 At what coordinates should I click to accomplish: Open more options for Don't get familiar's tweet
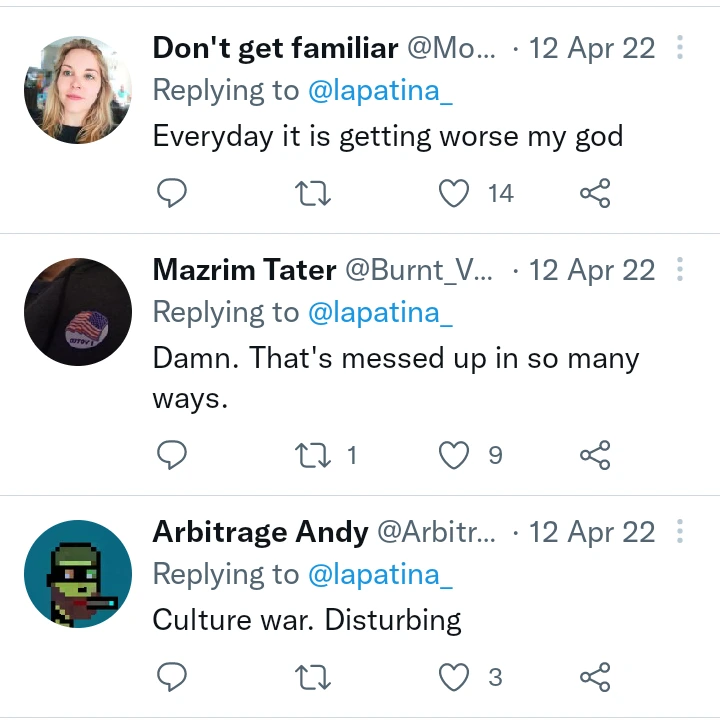pyautogui.click(x=680, y=48)
